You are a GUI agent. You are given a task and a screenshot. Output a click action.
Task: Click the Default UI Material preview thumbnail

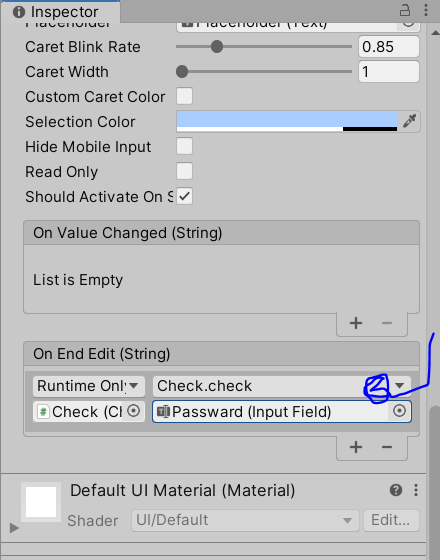pyautogui.click(x=41, y=502)
